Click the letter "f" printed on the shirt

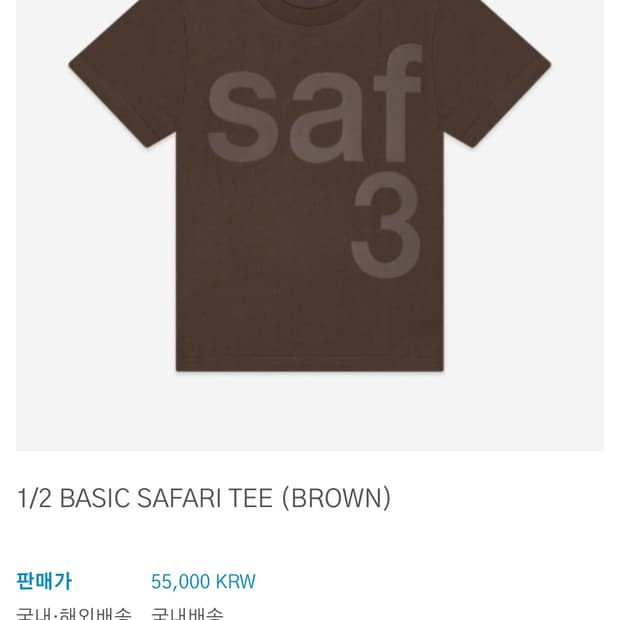(x=398, y=103)
